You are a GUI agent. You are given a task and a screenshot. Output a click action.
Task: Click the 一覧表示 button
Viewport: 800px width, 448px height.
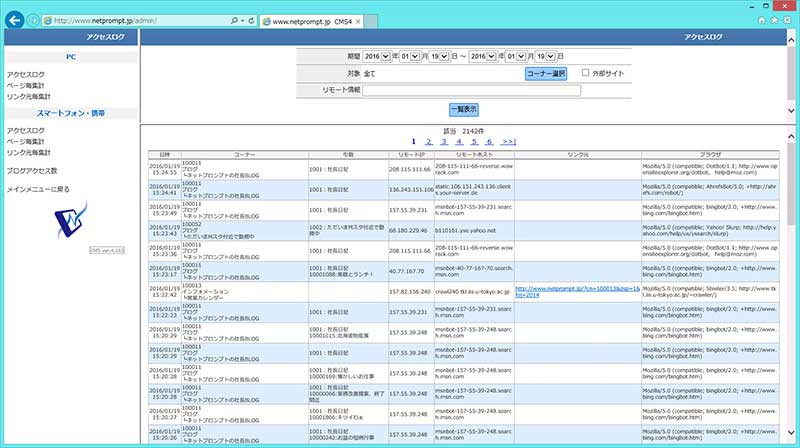click(464, 109)
